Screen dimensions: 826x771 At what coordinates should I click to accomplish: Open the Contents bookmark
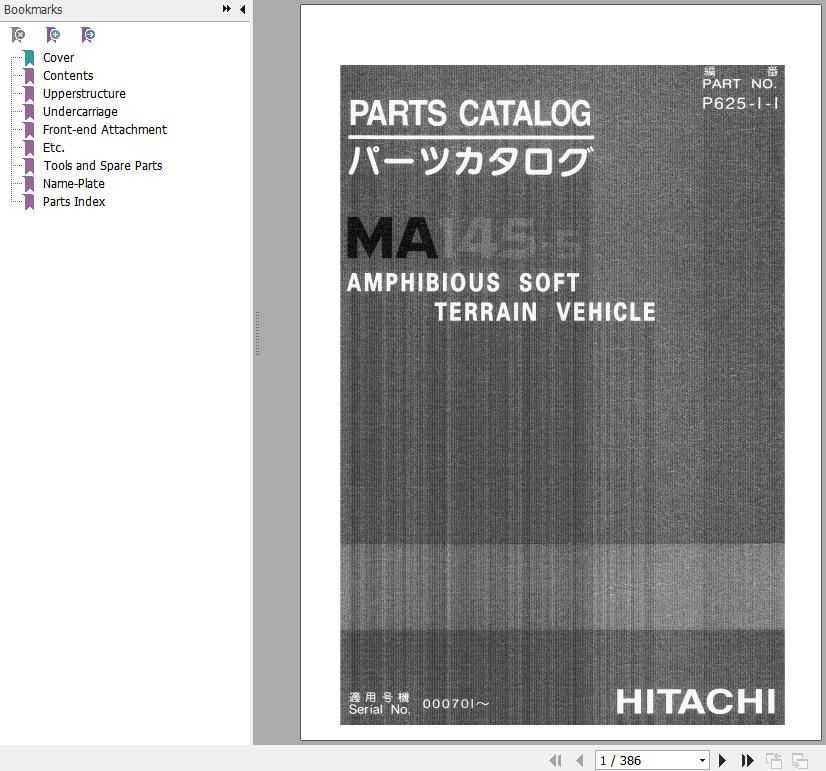click(68, 75)
